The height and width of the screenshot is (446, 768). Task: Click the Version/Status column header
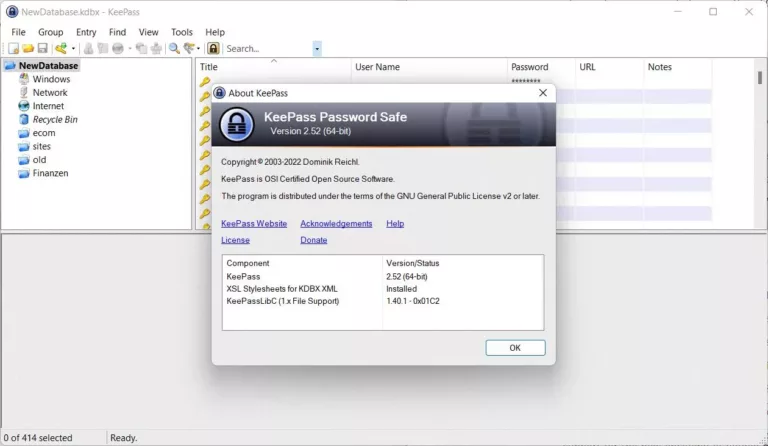(463, 263)
